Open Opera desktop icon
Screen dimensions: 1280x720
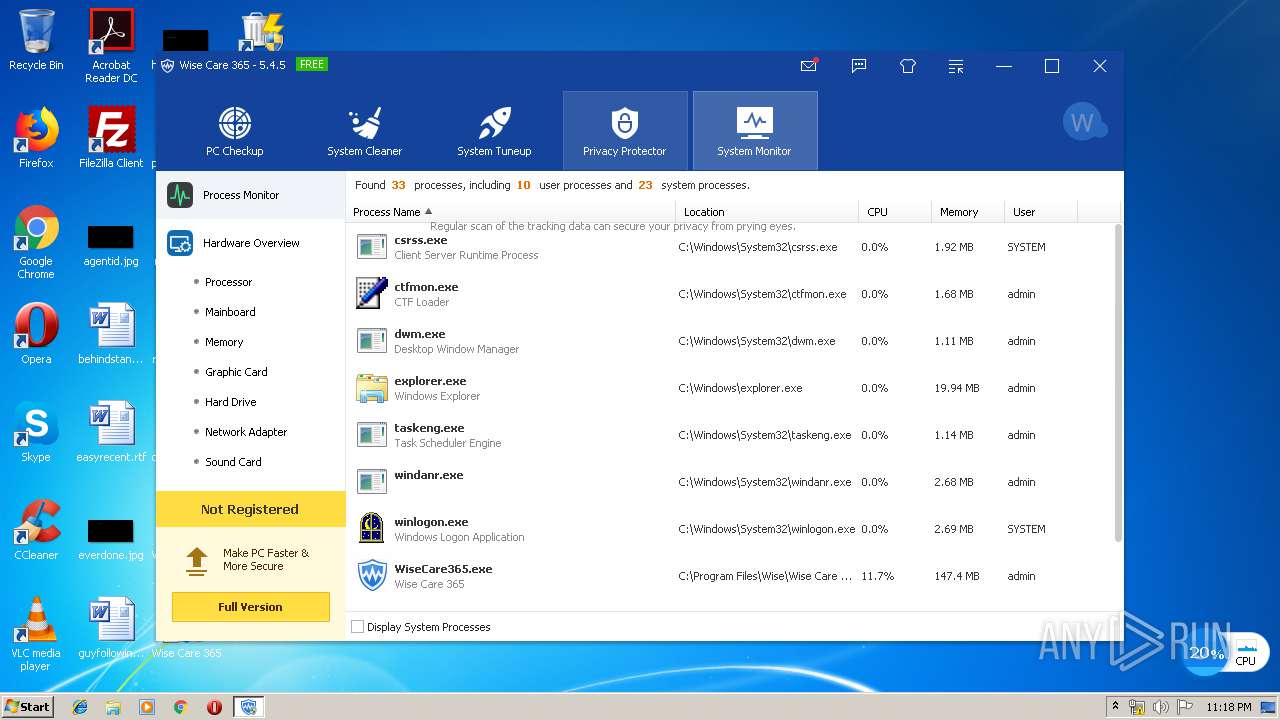pos(36,334)
